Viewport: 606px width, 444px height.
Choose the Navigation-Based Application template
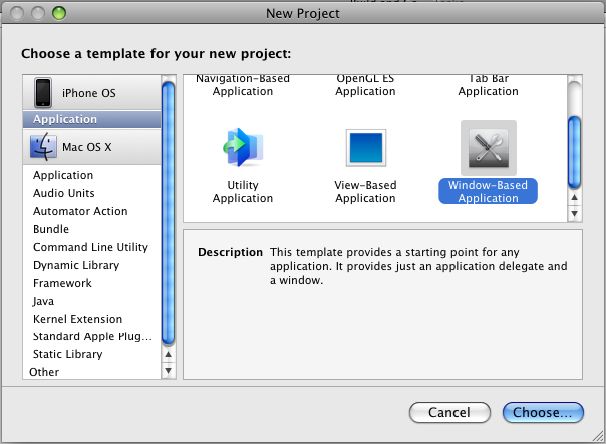pyautogui.click(x=243, y=85)
